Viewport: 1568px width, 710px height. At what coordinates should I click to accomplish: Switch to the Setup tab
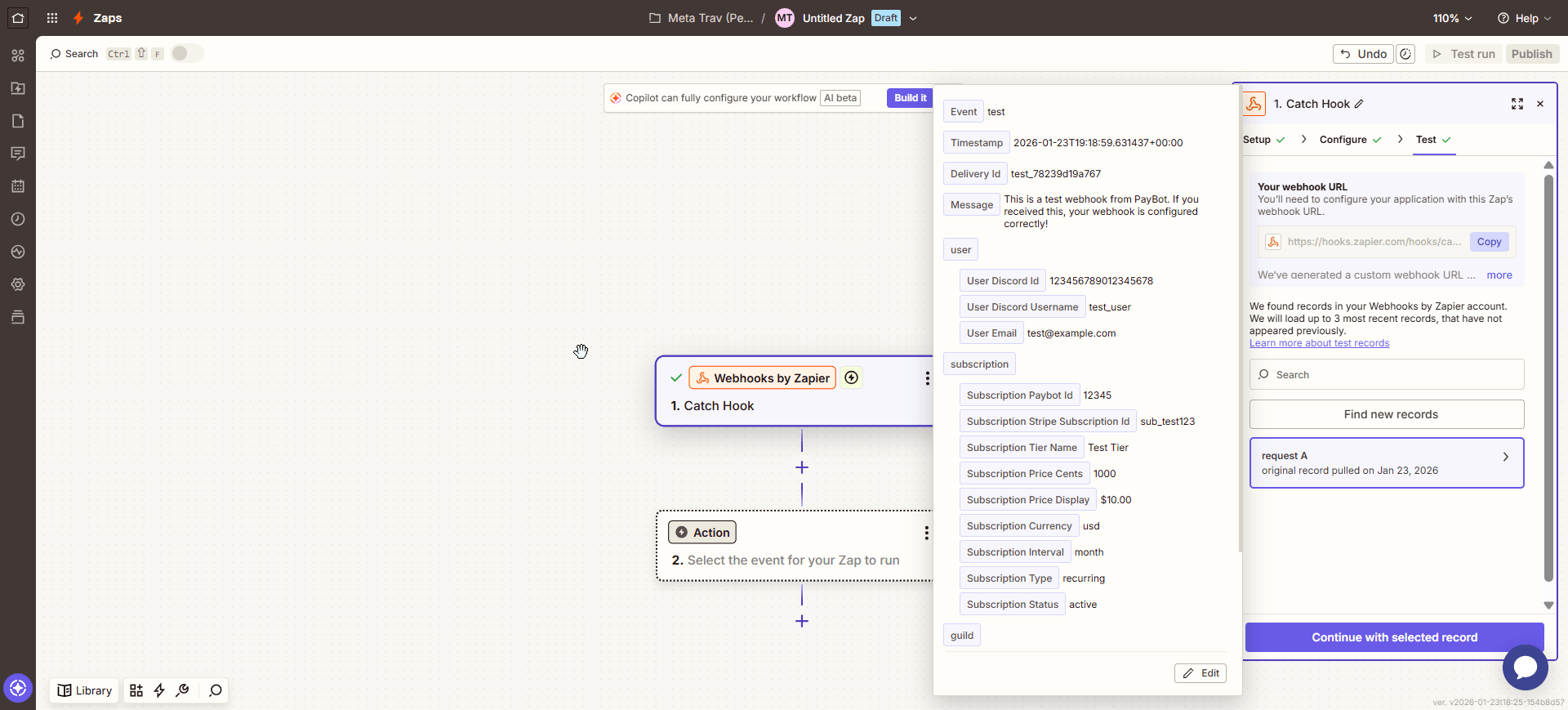pos(1263,140)
